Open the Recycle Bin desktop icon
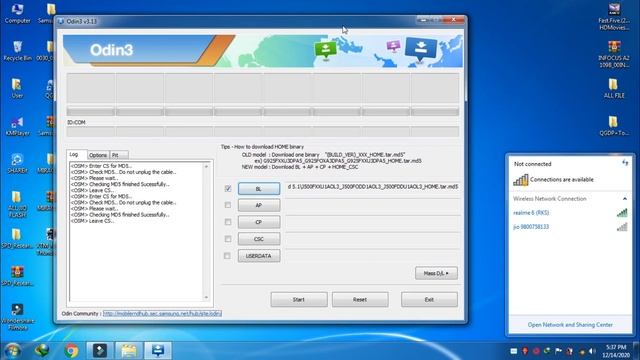Screen dimensions: 640x360 pos(17,51)
